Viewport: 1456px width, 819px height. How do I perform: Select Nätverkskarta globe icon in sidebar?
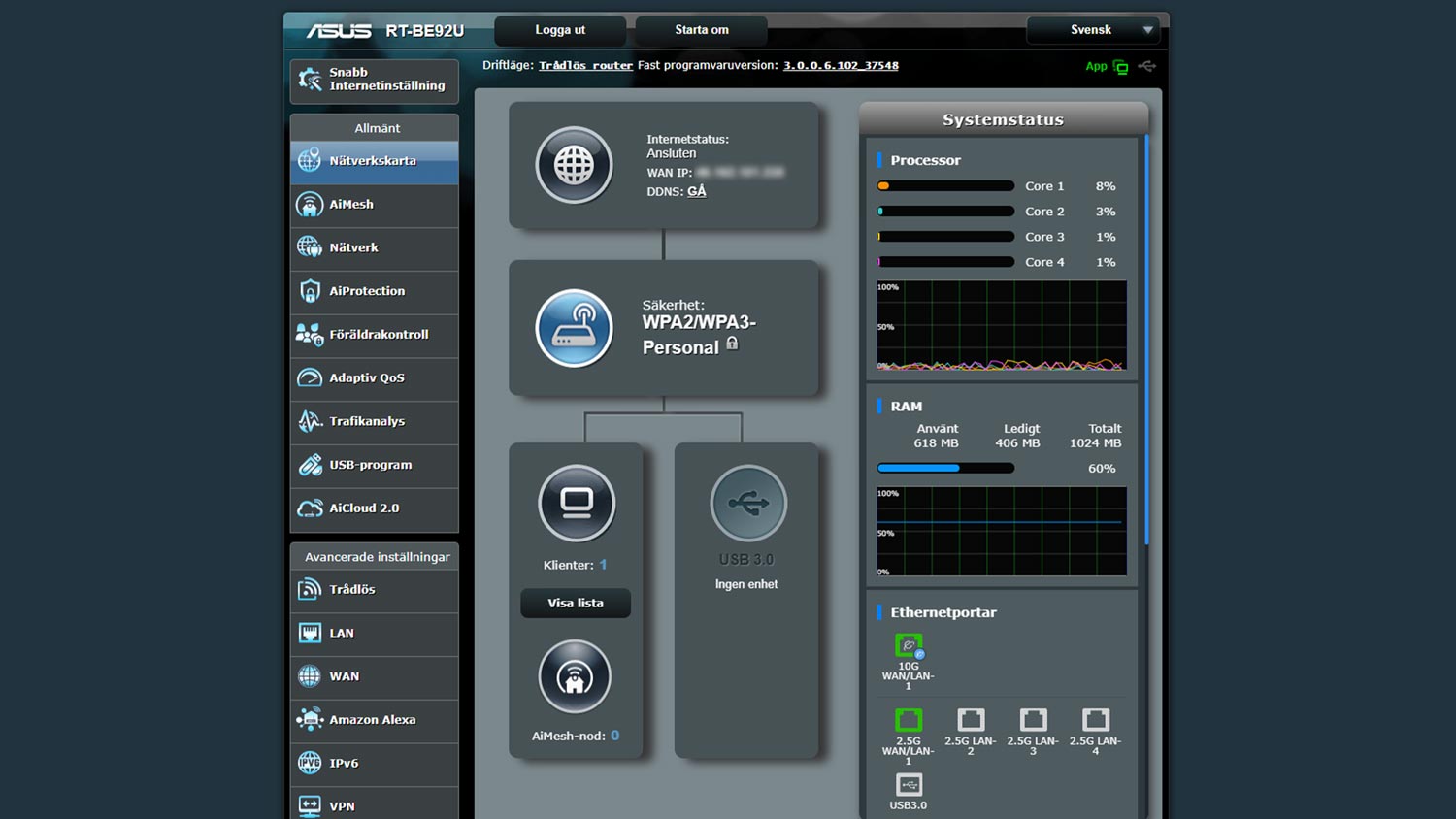click(310, 160)
